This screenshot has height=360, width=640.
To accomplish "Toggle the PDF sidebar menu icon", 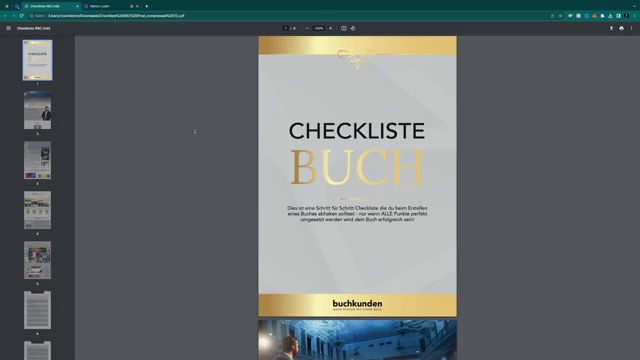I will point(8,28).
